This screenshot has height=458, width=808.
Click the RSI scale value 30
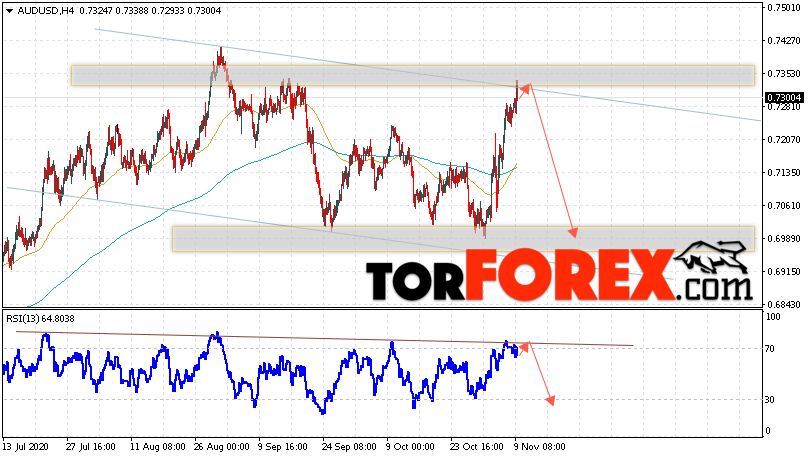[770, 400]
